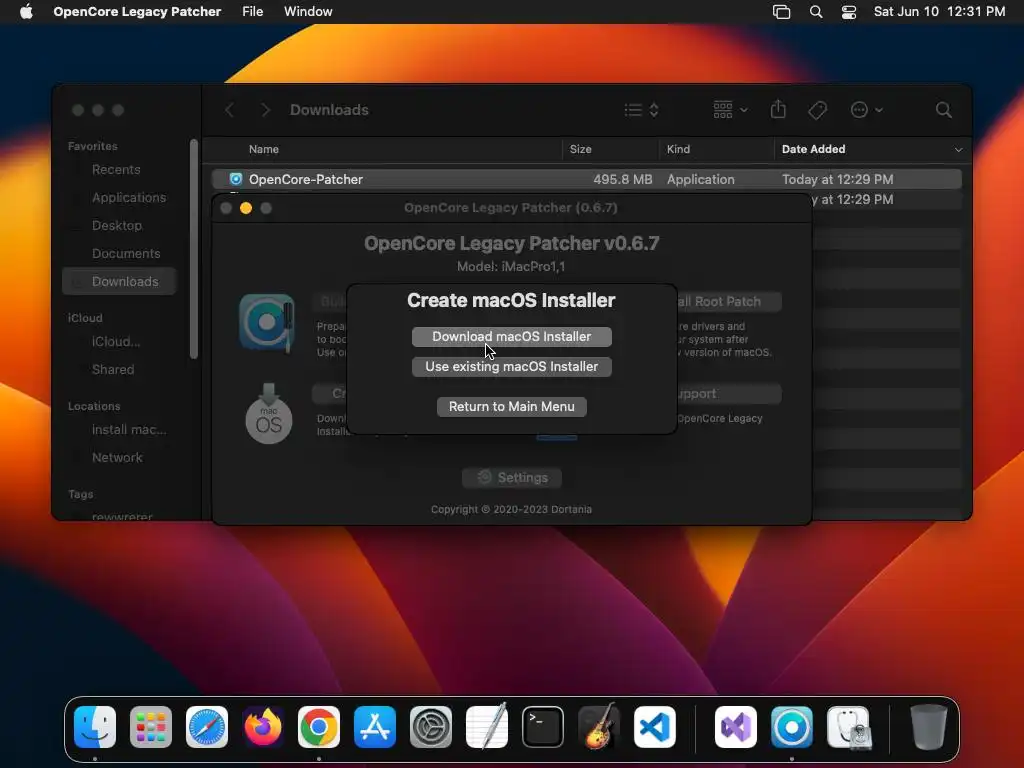Select OpenCore-Patcher file row
This screenshot has height=768, width=1024.
click(x=586, y=179)
